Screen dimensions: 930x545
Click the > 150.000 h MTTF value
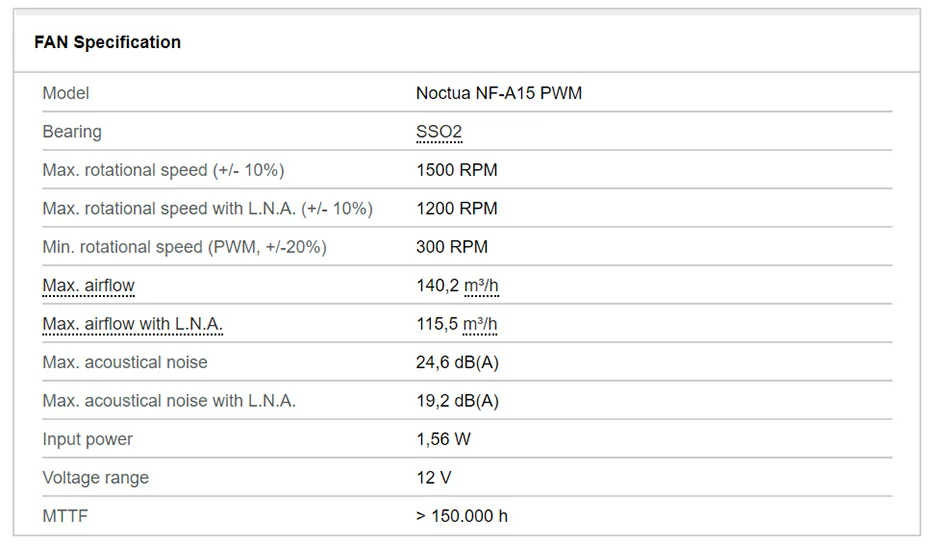tap(461, 516)
